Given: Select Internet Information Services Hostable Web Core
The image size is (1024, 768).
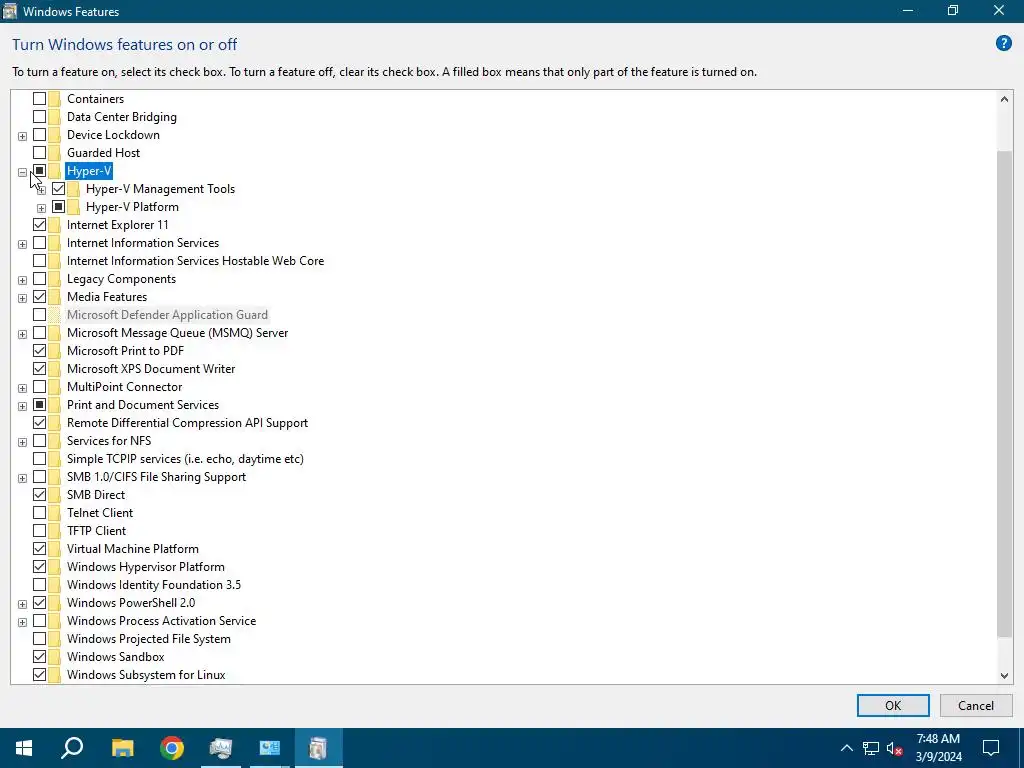Looking at the screenshot, I should 195,261.
